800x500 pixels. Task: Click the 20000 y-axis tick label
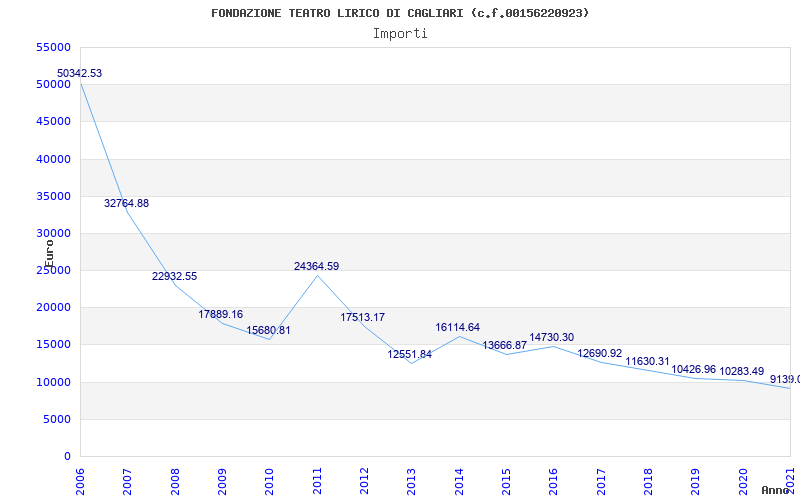pos(53,308)
